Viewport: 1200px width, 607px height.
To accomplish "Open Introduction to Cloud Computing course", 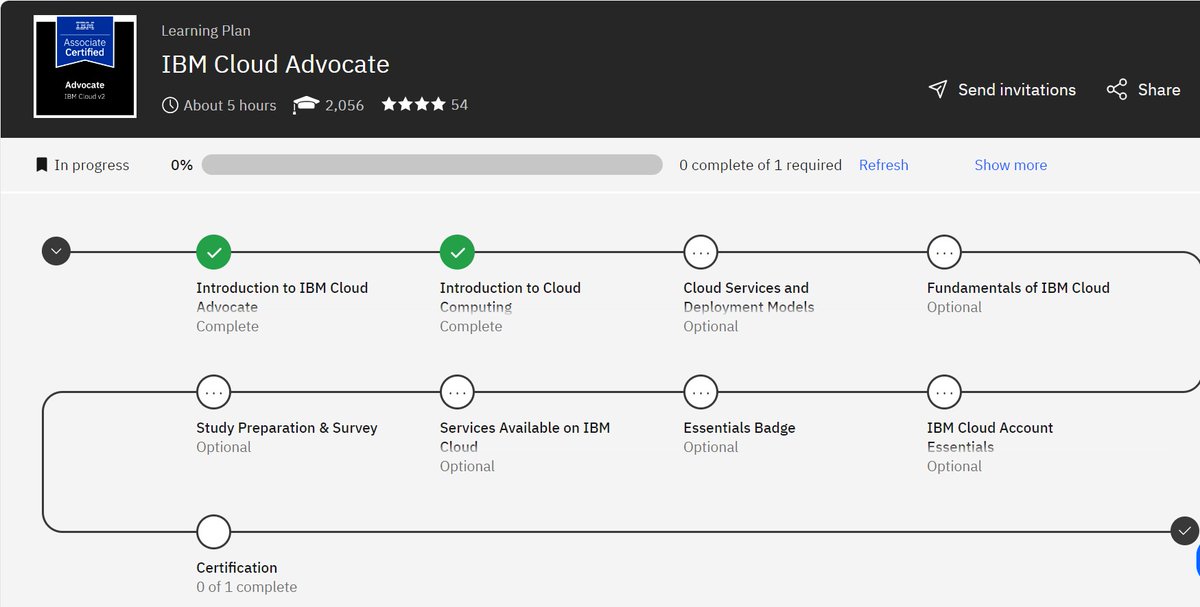I will coord(510,297).
